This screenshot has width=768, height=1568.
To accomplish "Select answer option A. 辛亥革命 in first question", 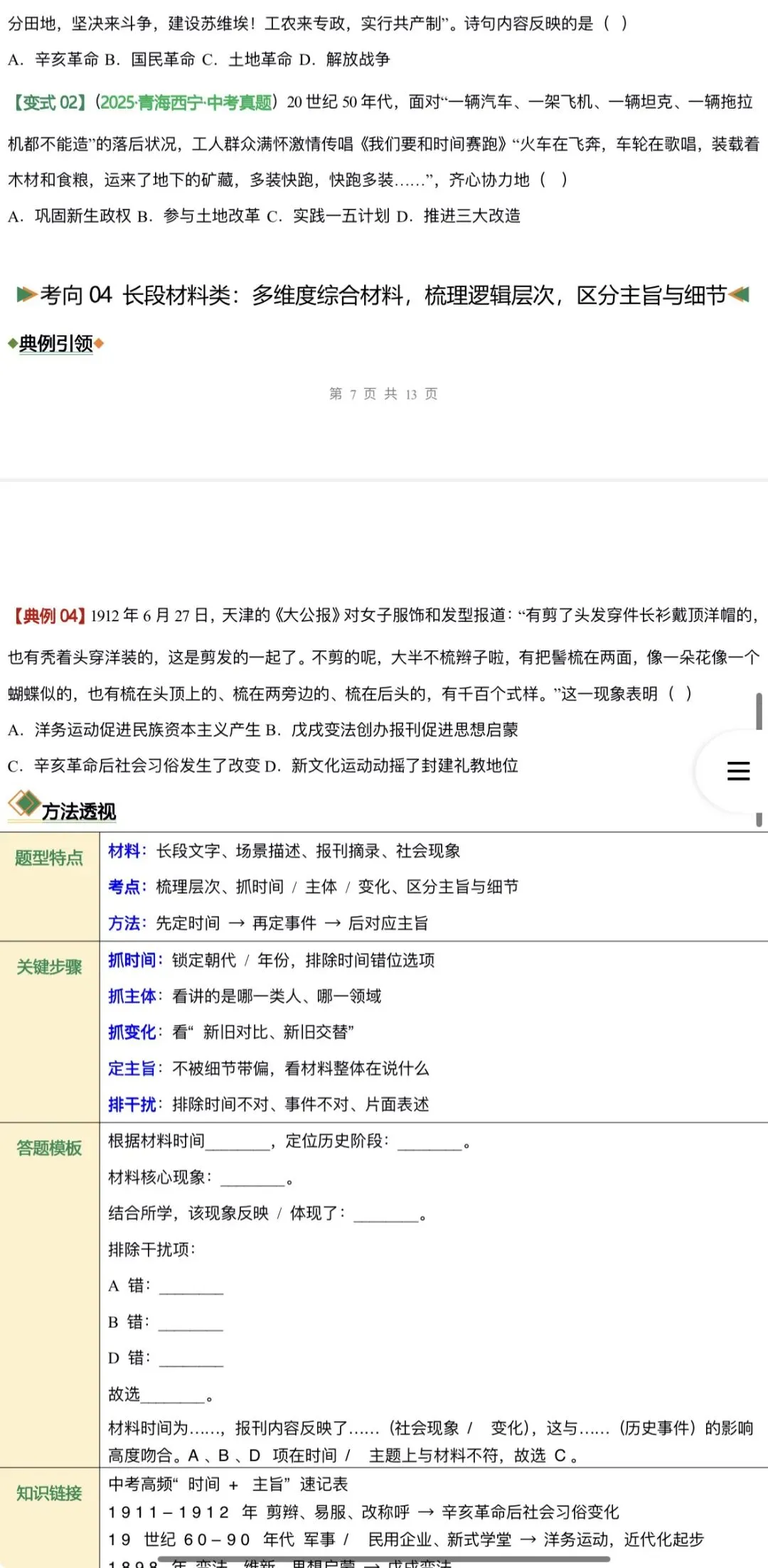I will click(53, 60).
